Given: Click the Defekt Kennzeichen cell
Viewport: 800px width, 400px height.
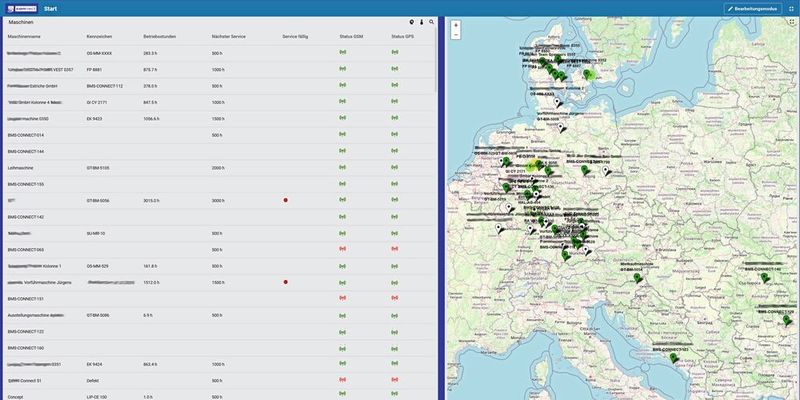Looking at the screenshot, I should pos(92,381).
